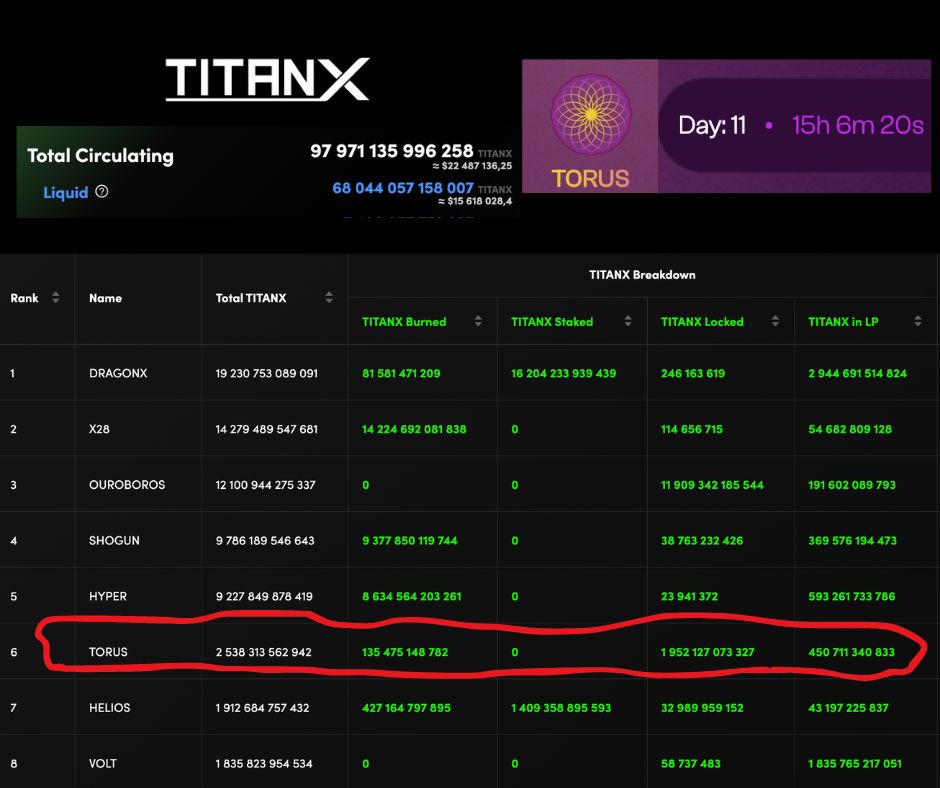Viewport: 940px width, 788px height.
Task: Select the HYPER row name
Action: 108,596
